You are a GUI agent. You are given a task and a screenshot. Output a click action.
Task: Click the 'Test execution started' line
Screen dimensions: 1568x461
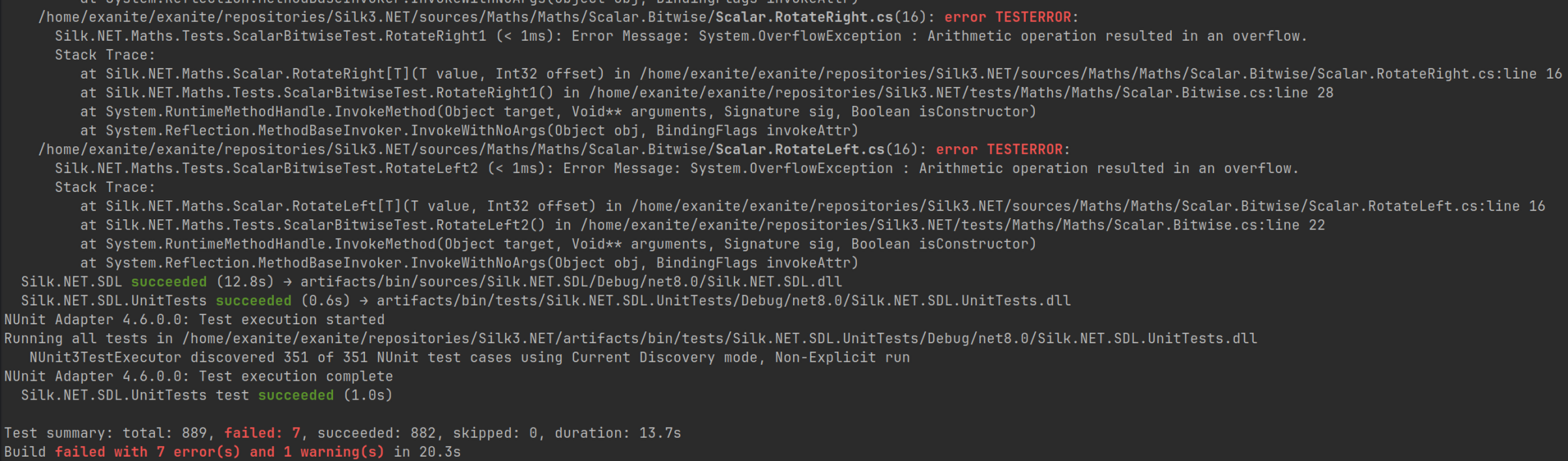pyautogui.click(x=194, y=320)
